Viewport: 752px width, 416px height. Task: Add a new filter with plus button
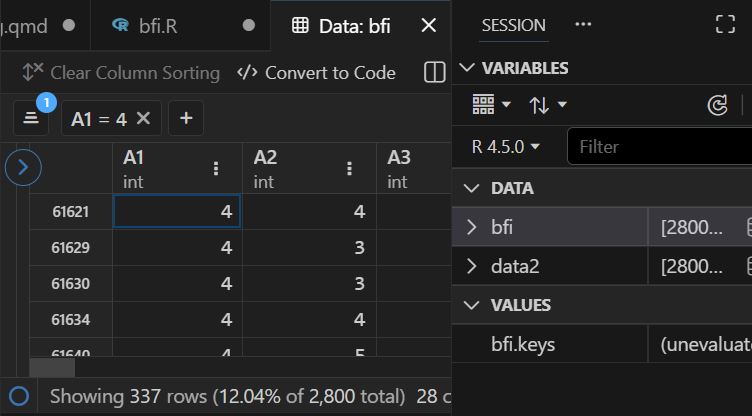[185, 118]
